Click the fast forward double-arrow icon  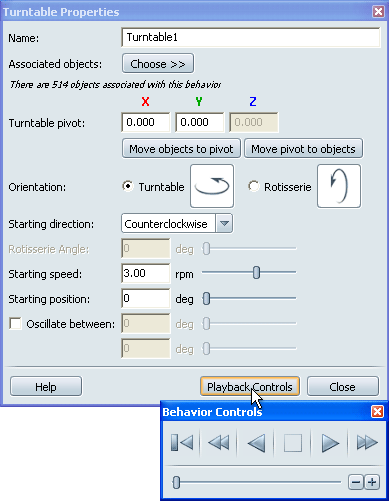[367, 443]
